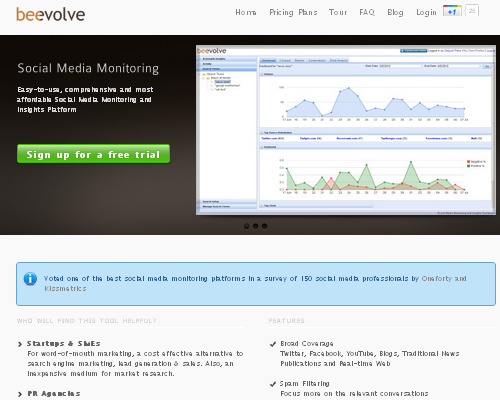Open the Pricing Plans page
Viewport: 500px width, 400px height.
click(293, 12)
